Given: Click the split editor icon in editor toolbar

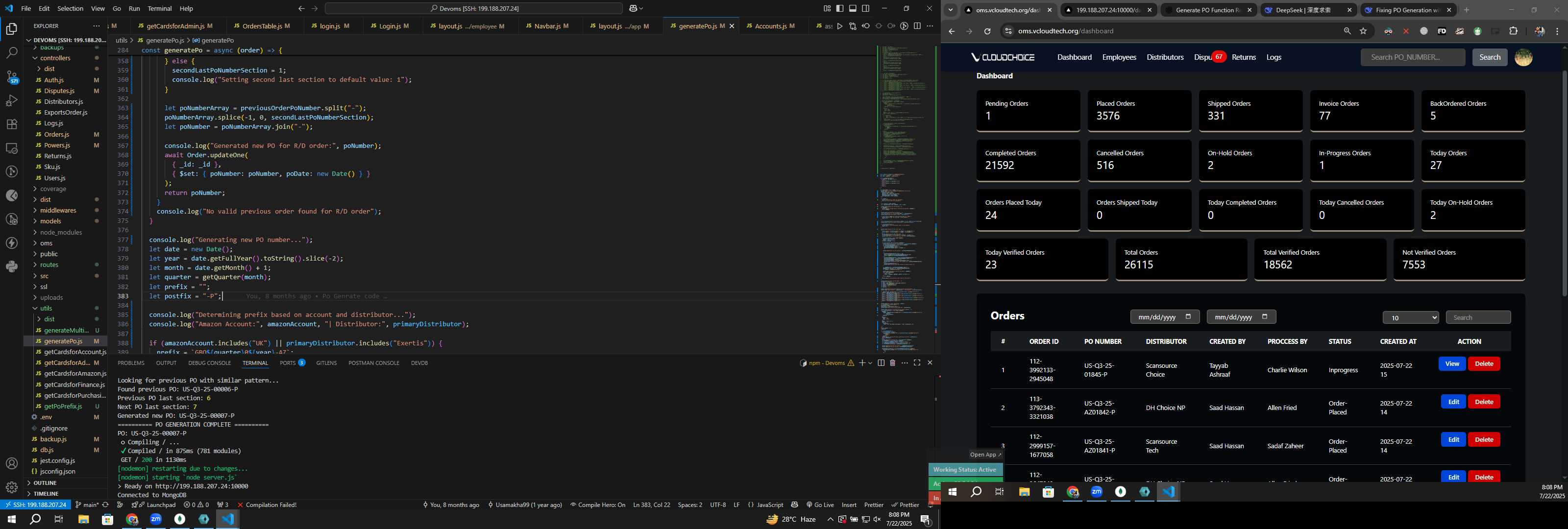Looking at the screenshot, I should coord(917,26).
